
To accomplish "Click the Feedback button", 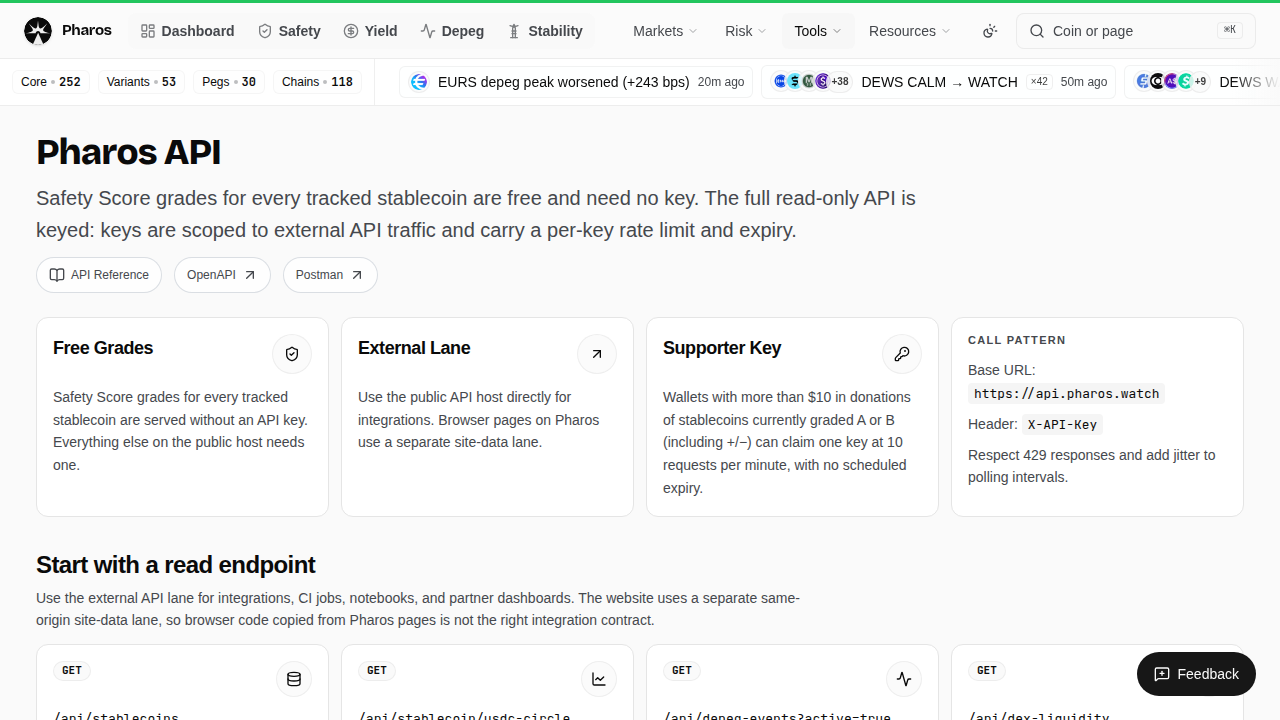I will [x=1196, y=674].
